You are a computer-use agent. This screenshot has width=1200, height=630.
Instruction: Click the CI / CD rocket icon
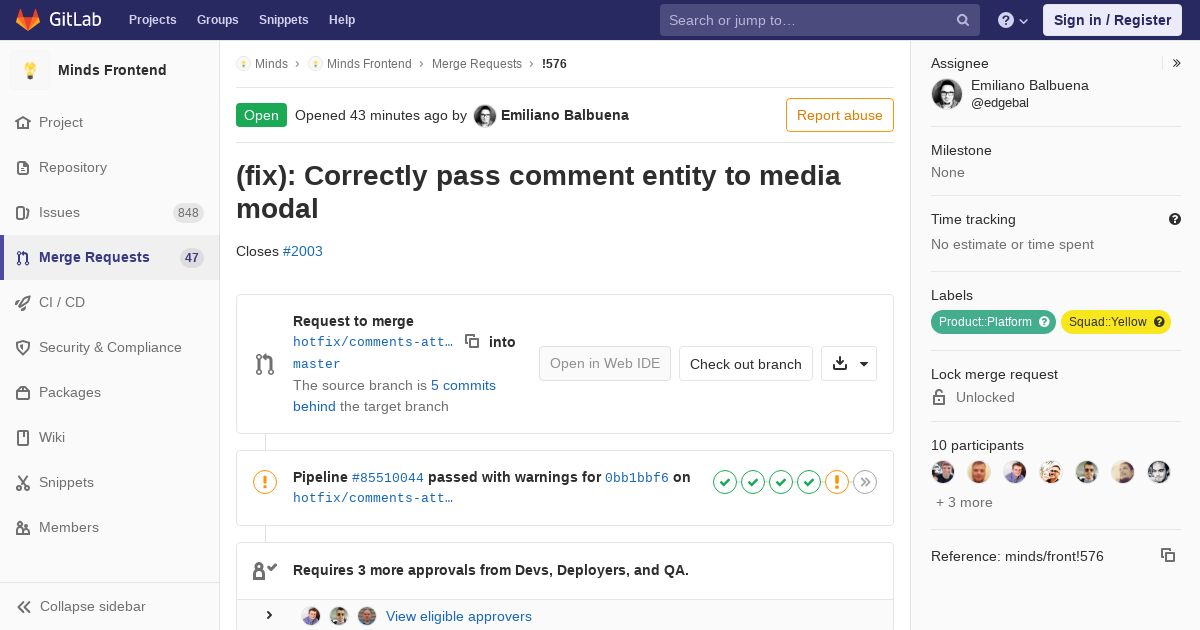(x=23, y=303)
